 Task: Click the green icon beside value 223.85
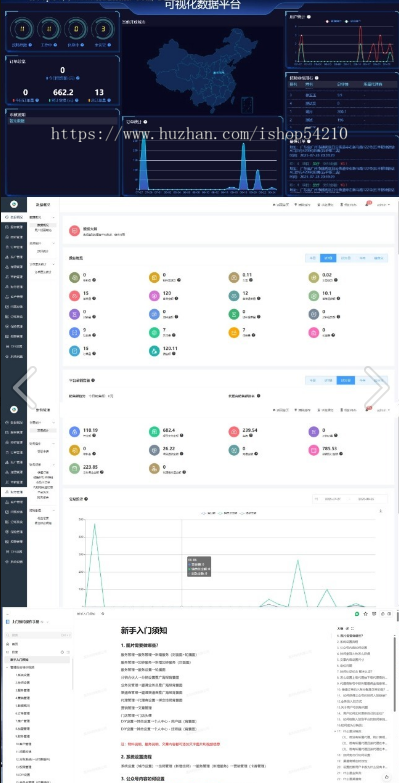[74, 468]
